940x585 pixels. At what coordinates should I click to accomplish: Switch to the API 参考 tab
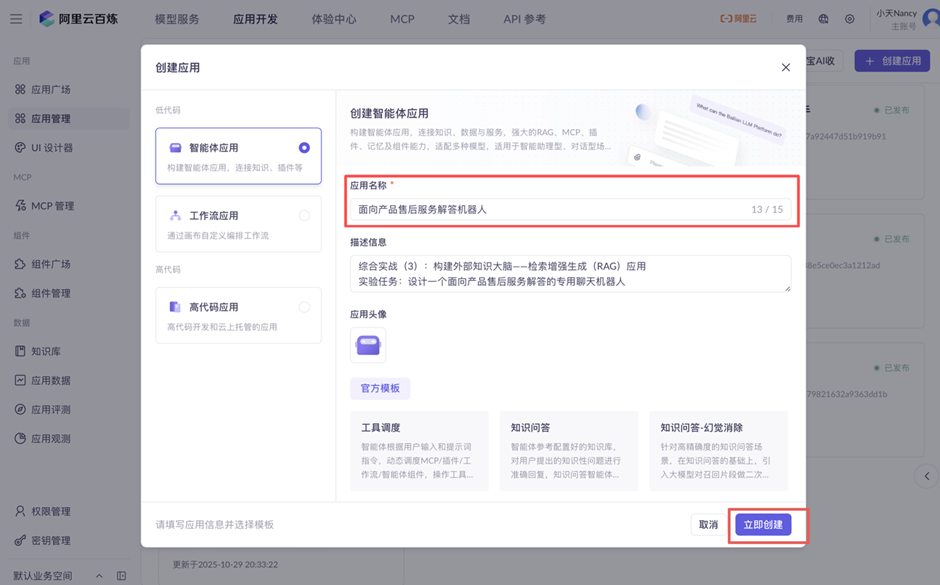525,19
